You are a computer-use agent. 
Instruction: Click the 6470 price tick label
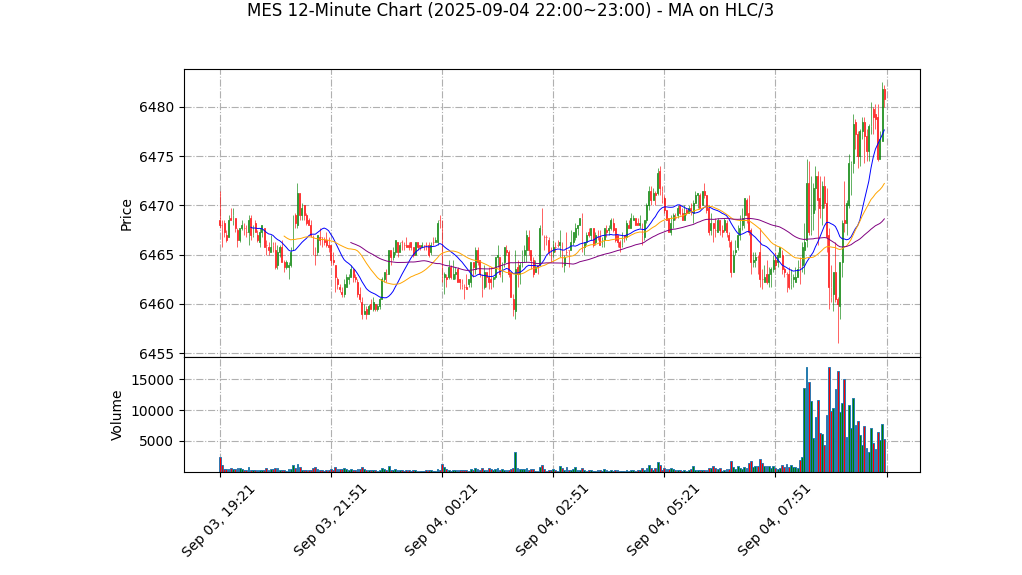pos(157,206)
